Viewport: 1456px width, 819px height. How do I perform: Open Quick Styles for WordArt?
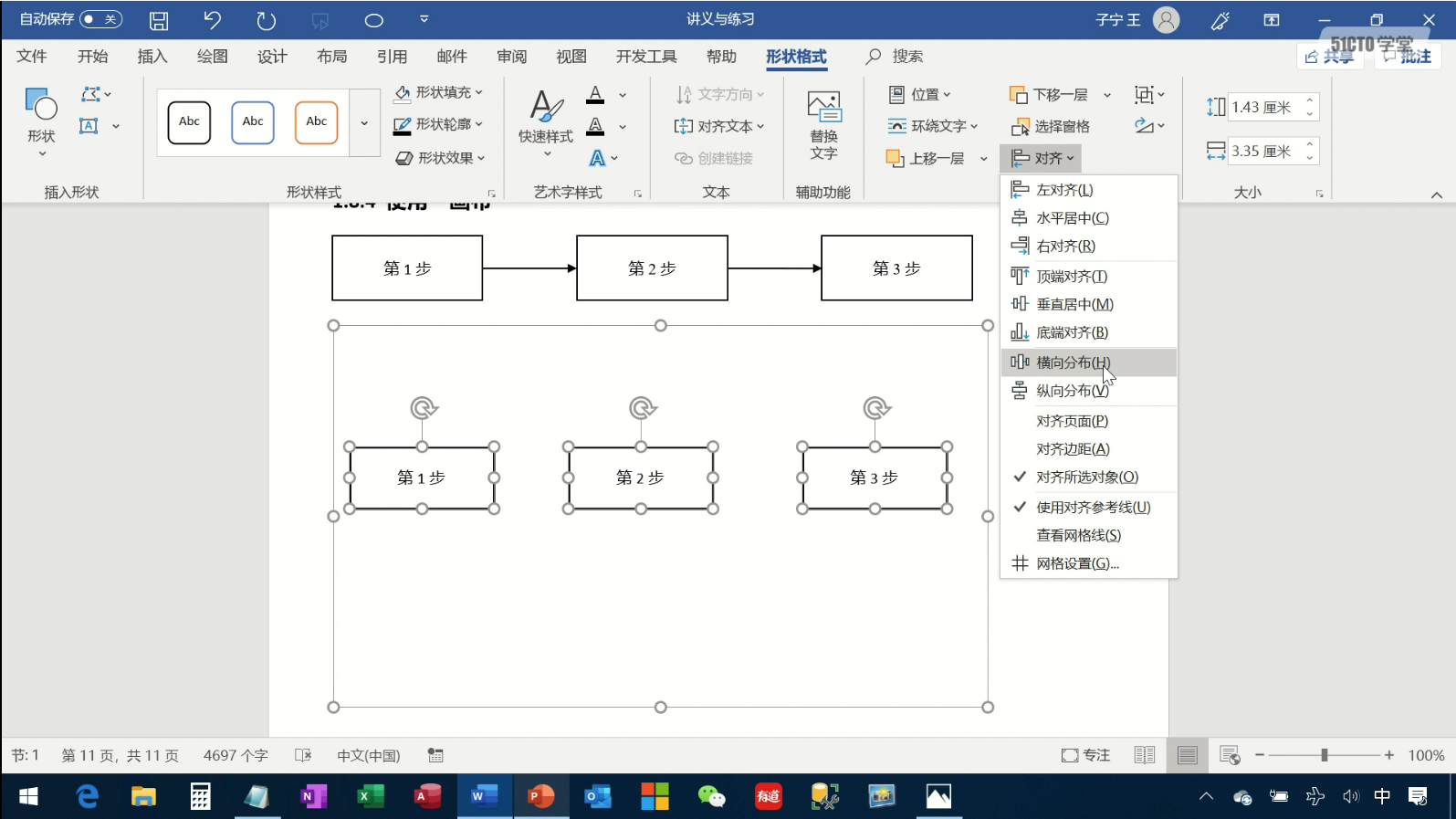point(546,122)
